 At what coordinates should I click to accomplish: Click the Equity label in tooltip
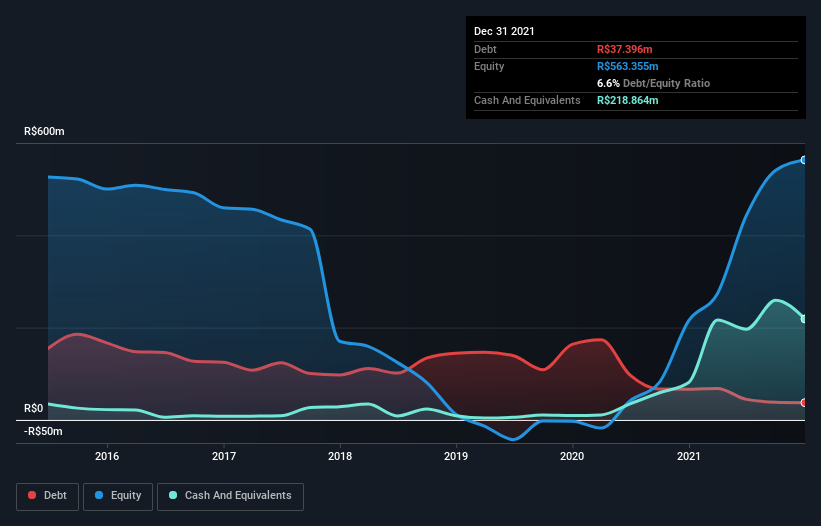(x=489, y=66)
